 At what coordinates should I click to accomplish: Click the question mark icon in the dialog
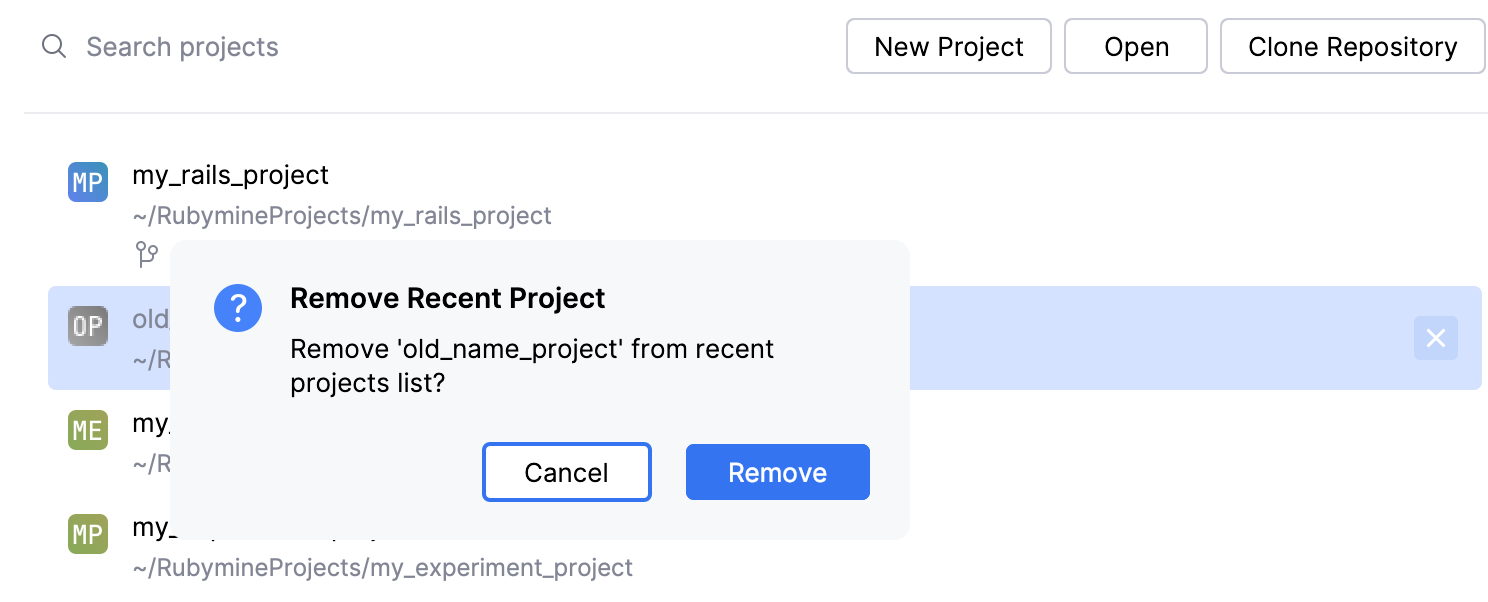[238, 308]
